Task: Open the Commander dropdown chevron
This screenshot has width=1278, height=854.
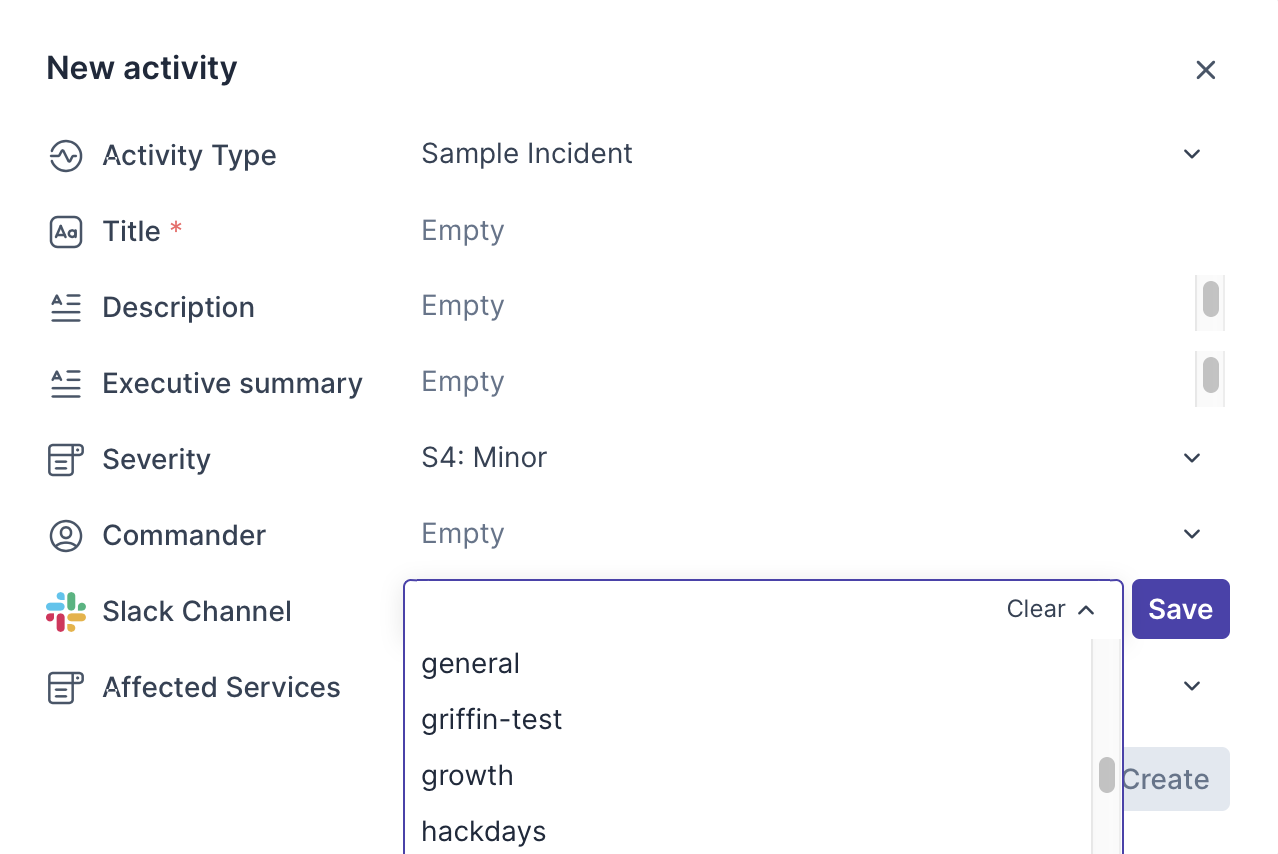Action: [x=1191, y=534]
